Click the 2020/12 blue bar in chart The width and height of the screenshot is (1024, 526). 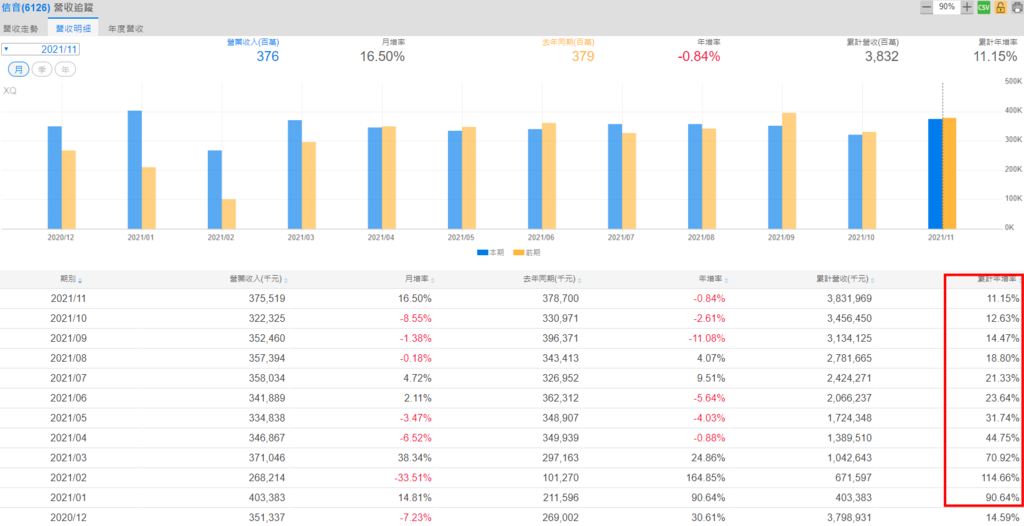coord(55,177)
